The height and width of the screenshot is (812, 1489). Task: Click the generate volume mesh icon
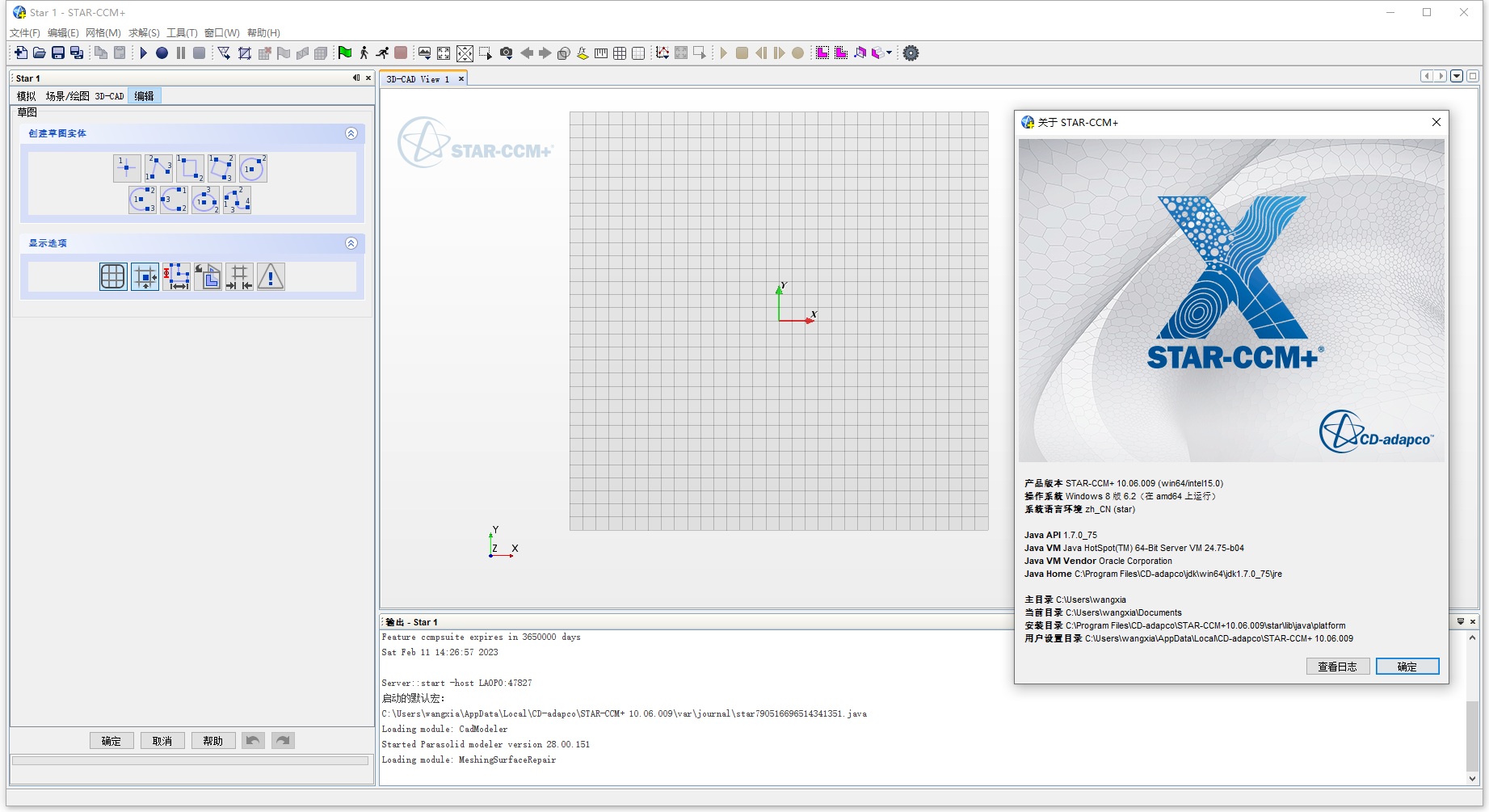click(244, 53)
